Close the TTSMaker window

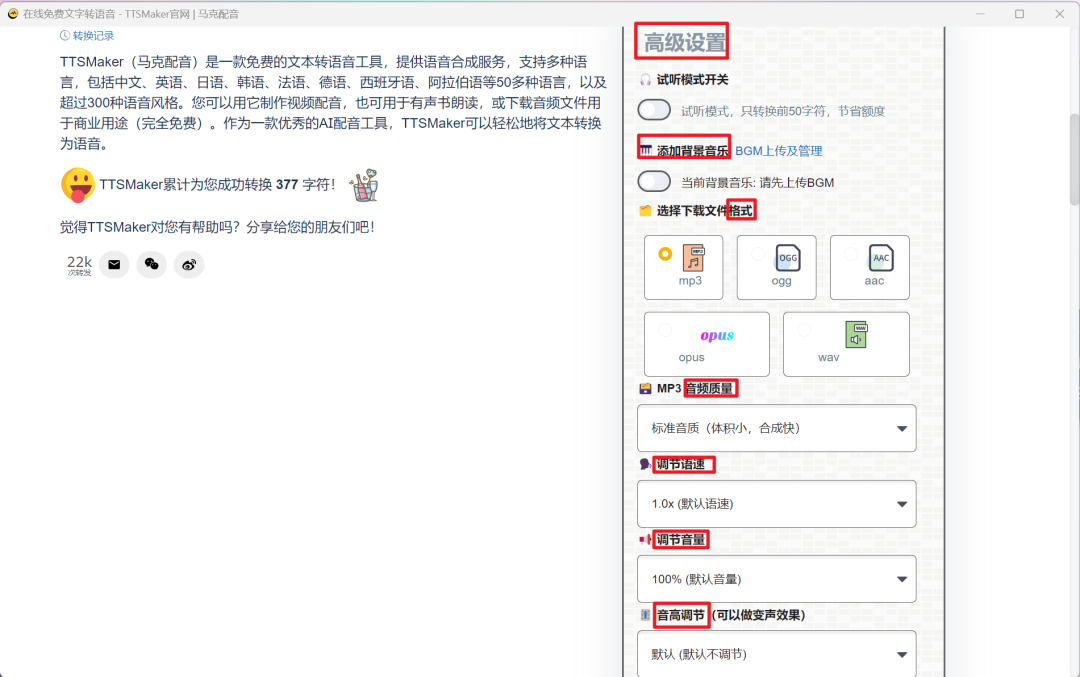[x=1059, y=14]
